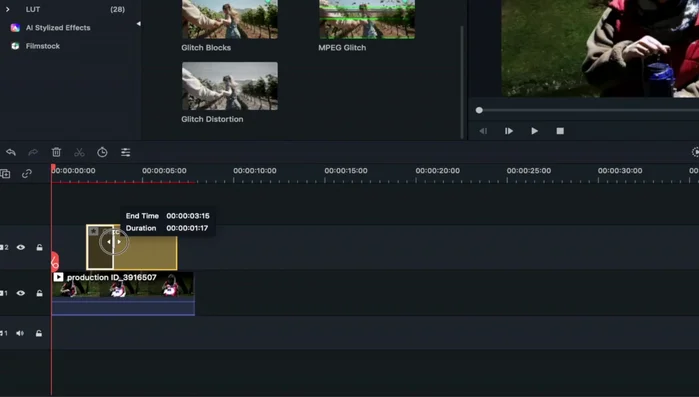
Task: Select the Glitch Distortion effect thumbnail
Action: [x=230, y=86]
